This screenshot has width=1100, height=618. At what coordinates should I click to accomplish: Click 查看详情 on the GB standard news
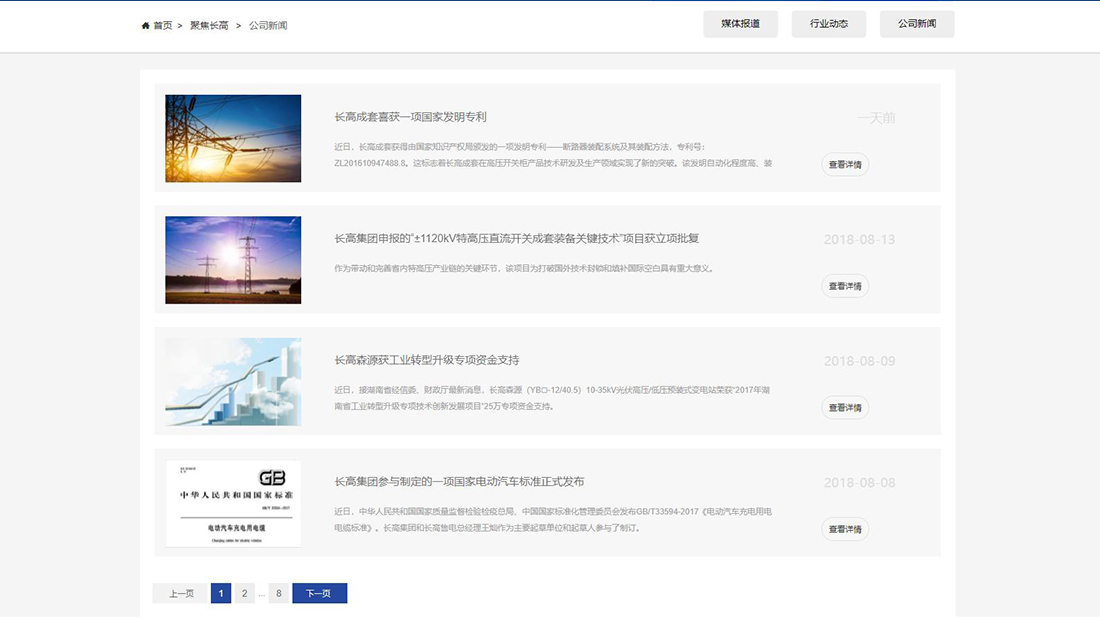coord(845,529)
